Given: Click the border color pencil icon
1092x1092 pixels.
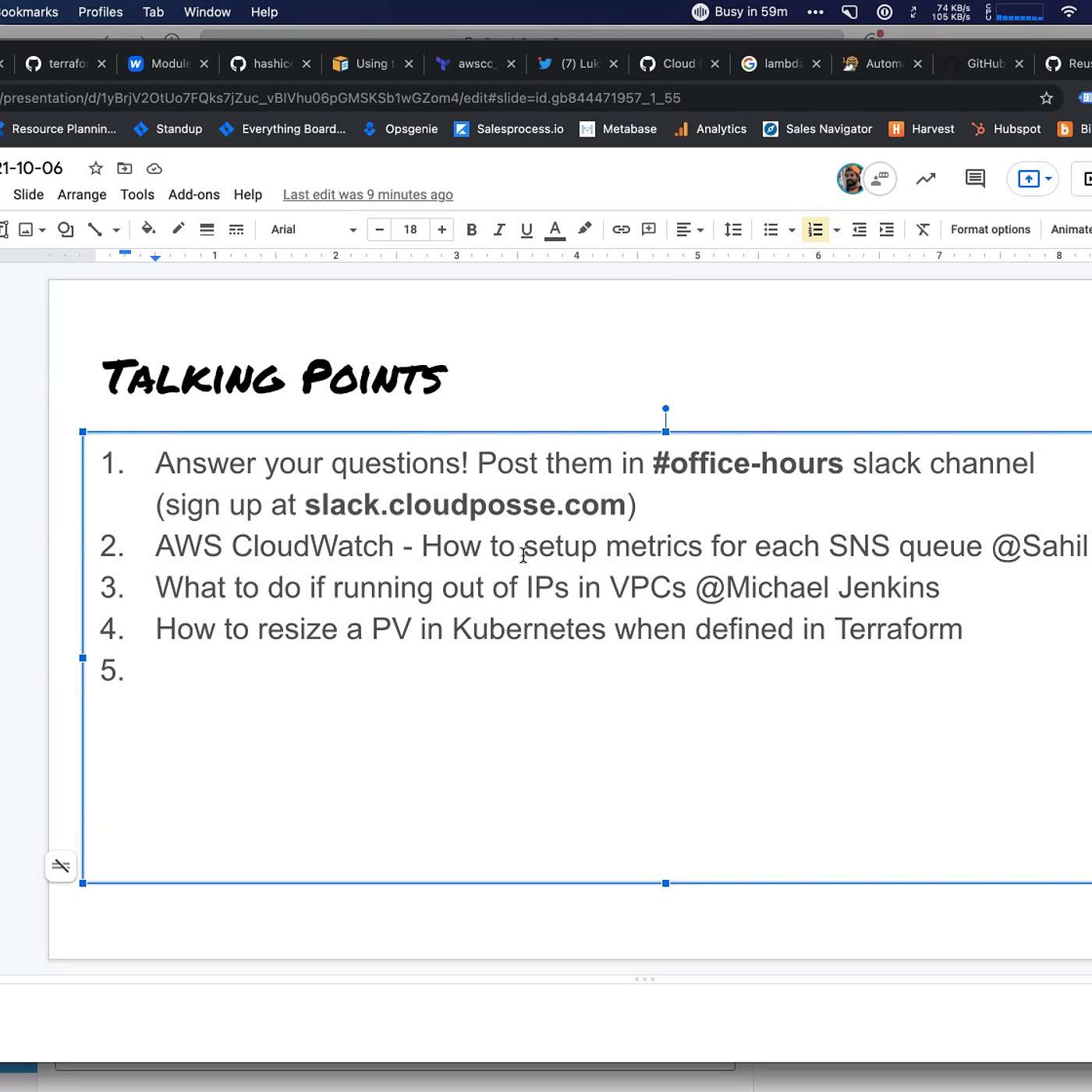Looking at the screenshot, I should [x=178, y=229].
